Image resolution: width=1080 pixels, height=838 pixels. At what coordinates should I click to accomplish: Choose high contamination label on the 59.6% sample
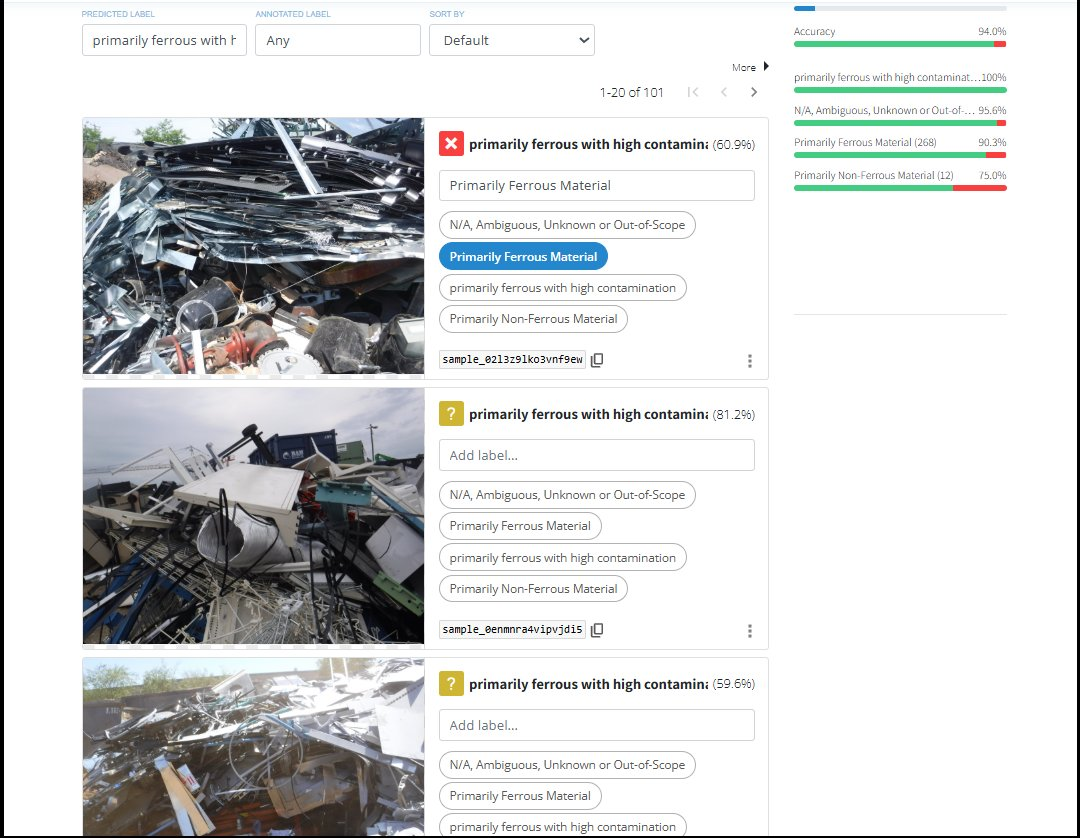tap(562, 826)
